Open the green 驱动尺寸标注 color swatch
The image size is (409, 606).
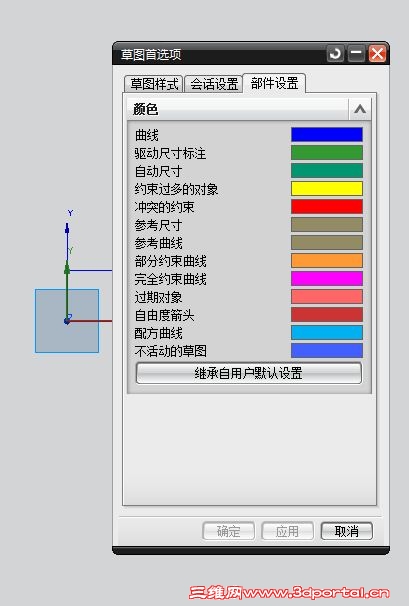(x=327, y=153)
